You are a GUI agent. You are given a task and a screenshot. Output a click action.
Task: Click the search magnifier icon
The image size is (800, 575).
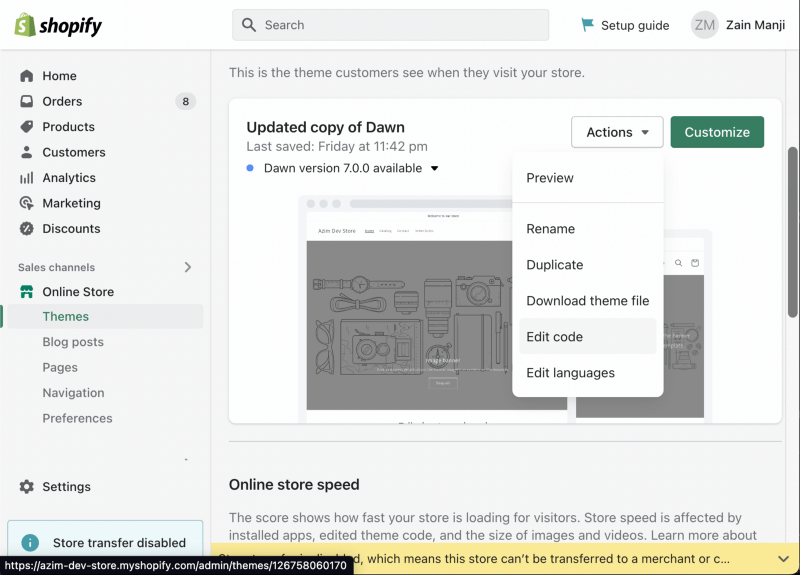[x=248, y=25]
